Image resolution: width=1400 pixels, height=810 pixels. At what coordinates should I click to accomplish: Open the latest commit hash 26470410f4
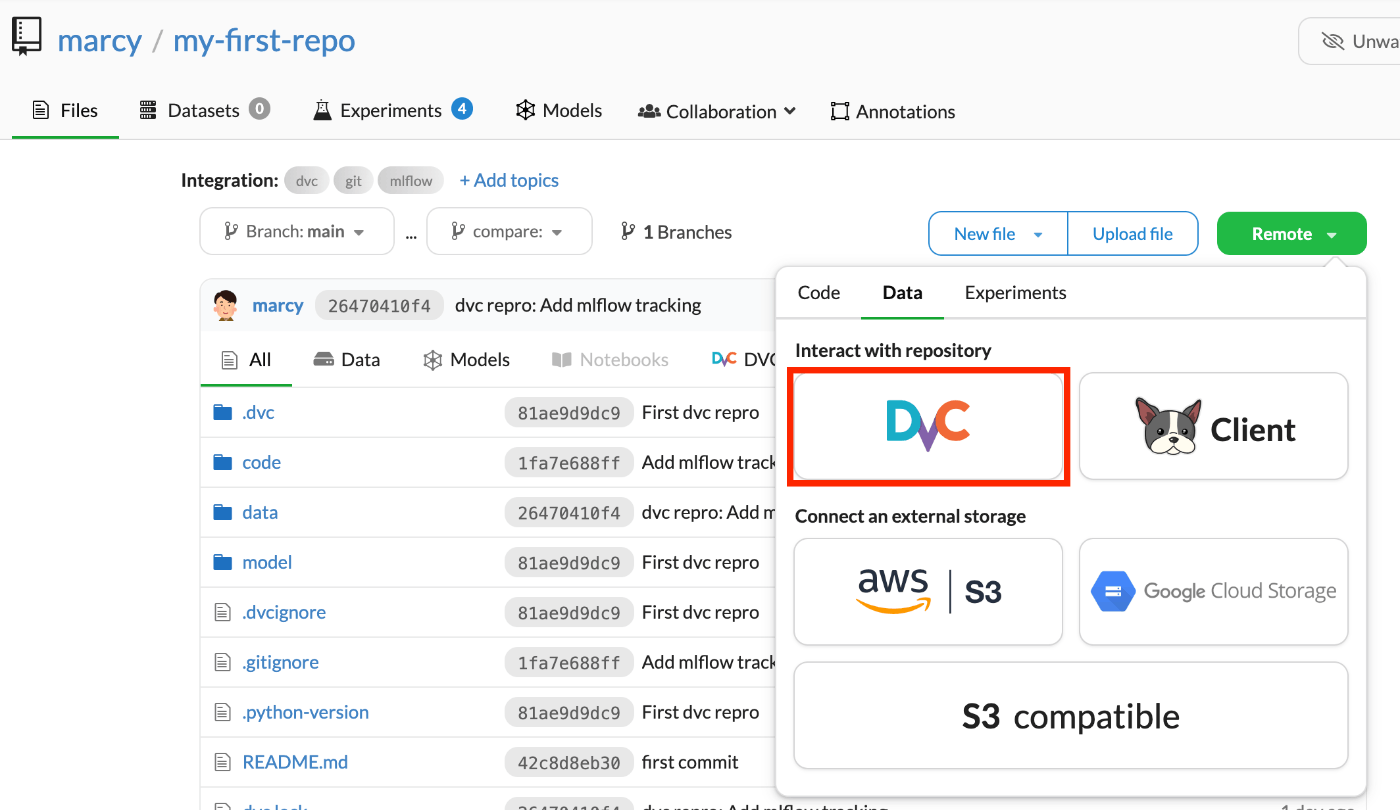coord(379,305)
